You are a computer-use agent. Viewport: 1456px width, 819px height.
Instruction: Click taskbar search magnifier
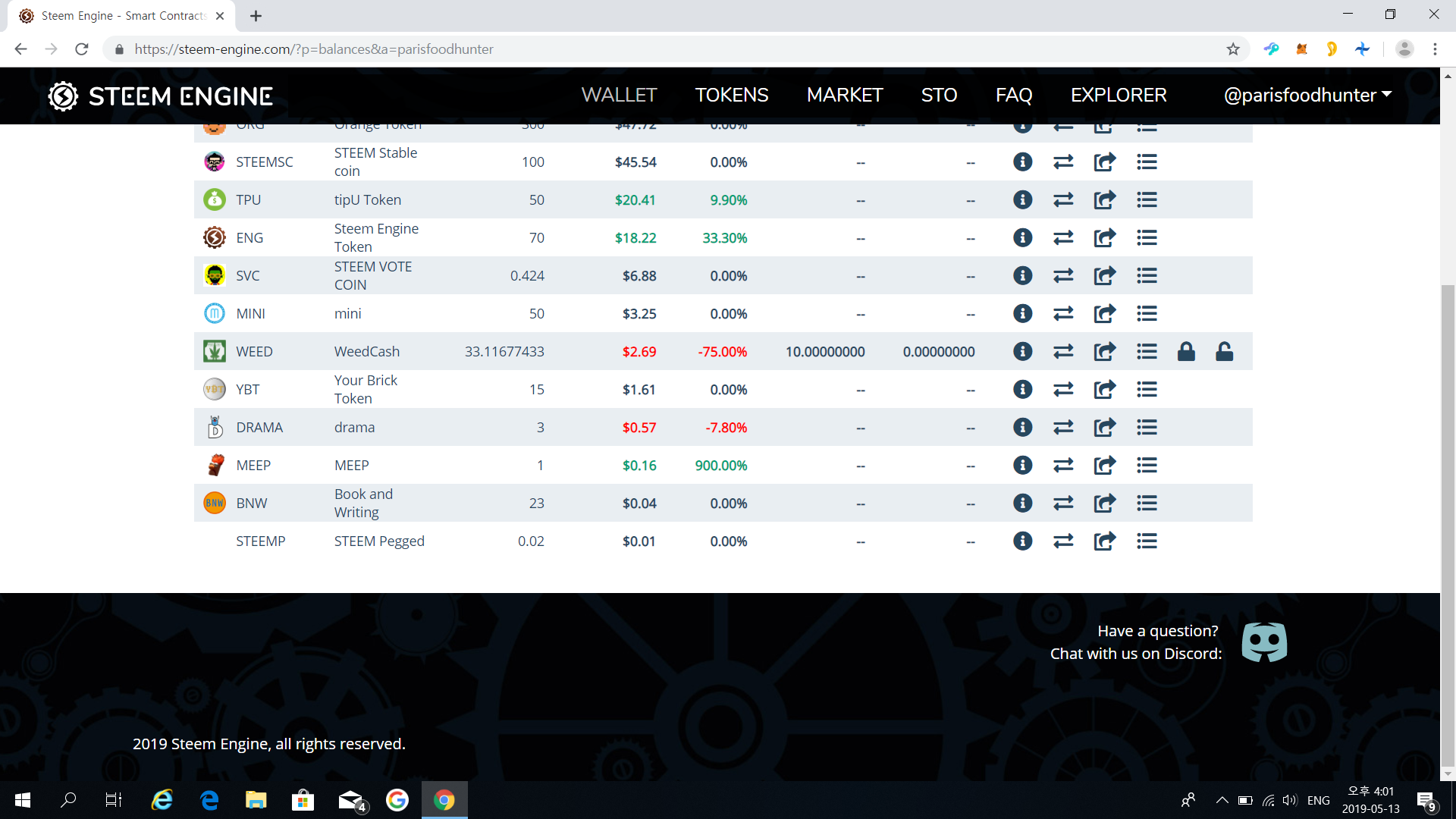click(68, 800)
